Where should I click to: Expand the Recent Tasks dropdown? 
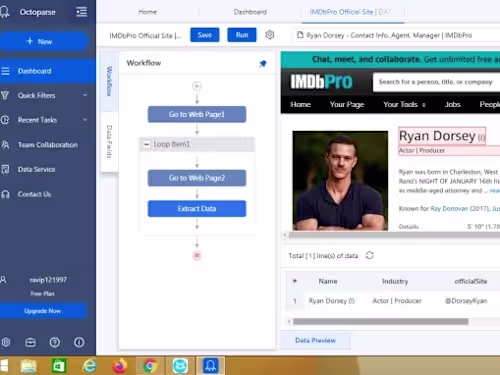point(85,120)
